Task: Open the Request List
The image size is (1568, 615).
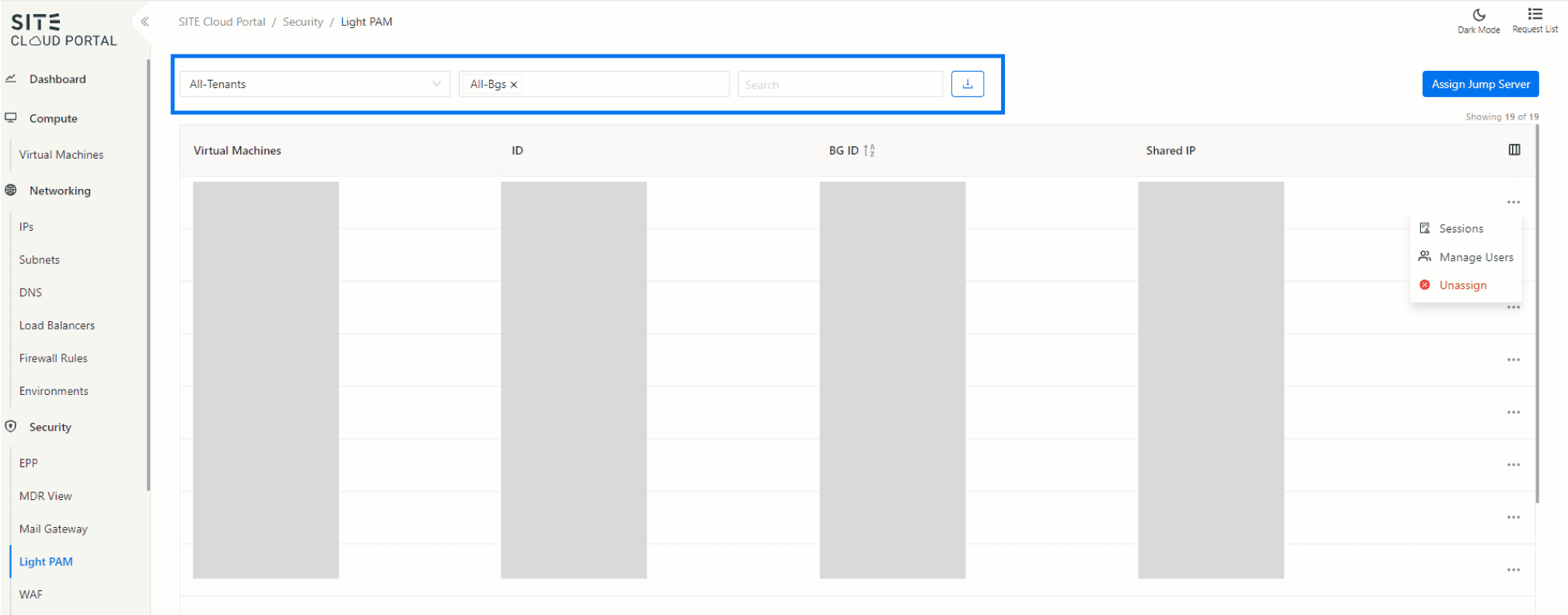Action: pyautogui.click(x=1535, y=20)
